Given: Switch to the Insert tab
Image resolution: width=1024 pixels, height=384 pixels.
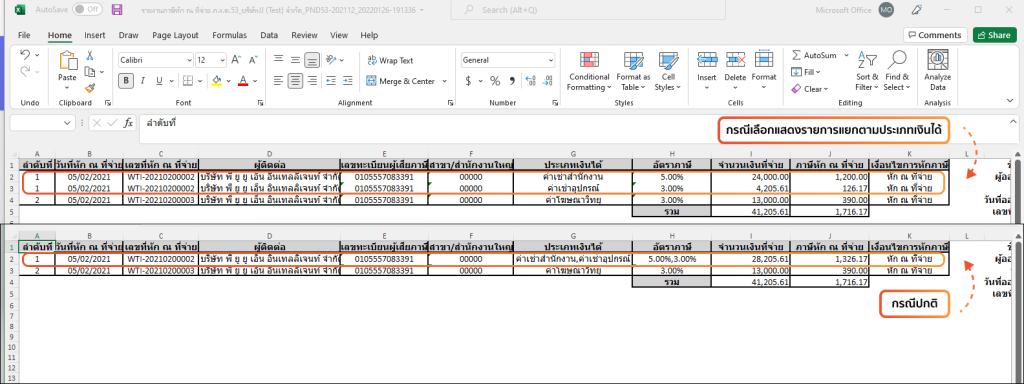Looking at the screenshot, I should click(x=95, y=35).
